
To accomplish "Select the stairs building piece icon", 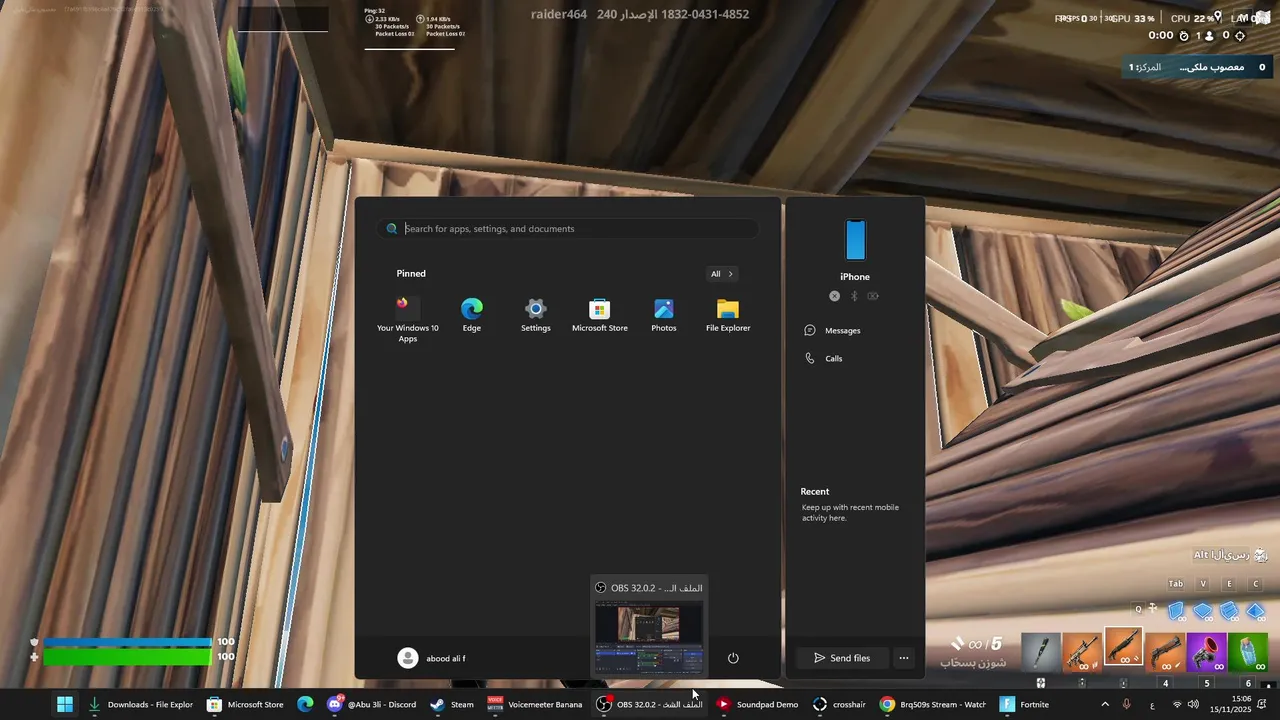I will click(x=1229, y=610).
